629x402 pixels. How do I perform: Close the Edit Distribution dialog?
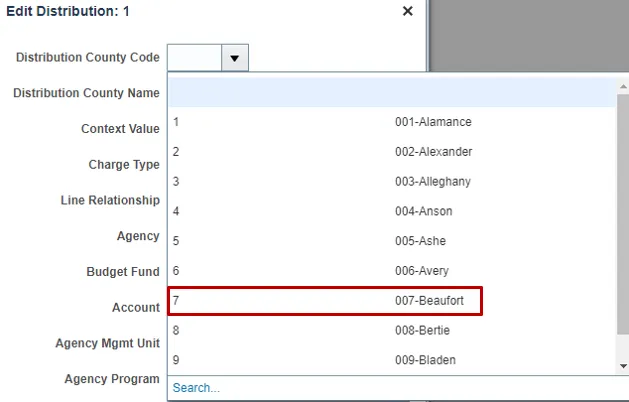(407, 11)
